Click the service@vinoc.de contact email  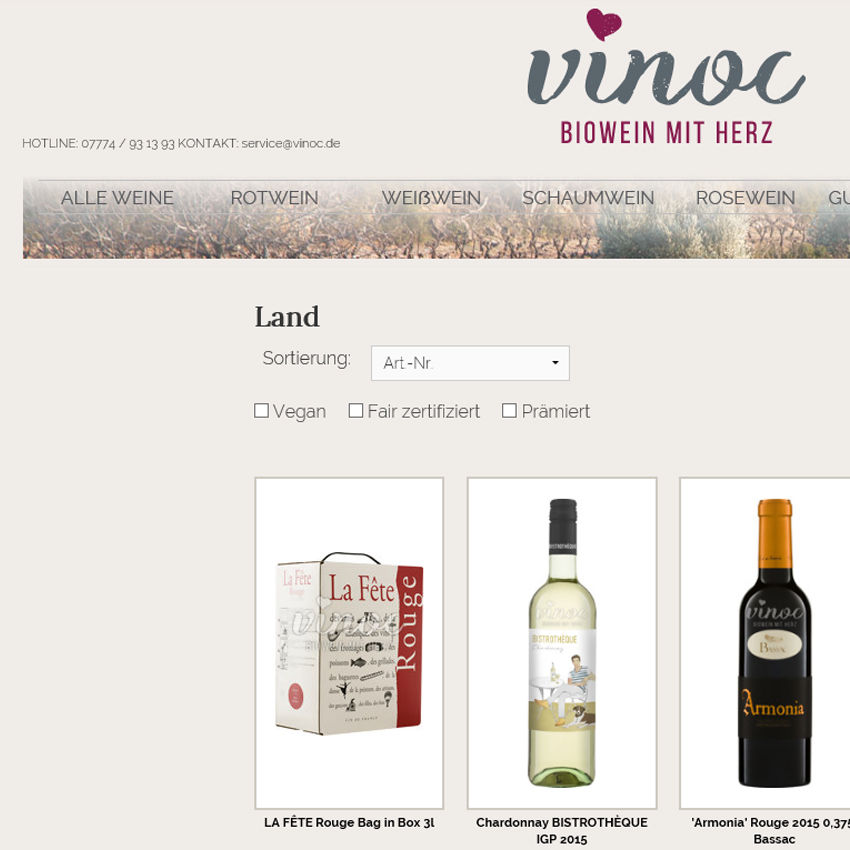coord(291,144)
